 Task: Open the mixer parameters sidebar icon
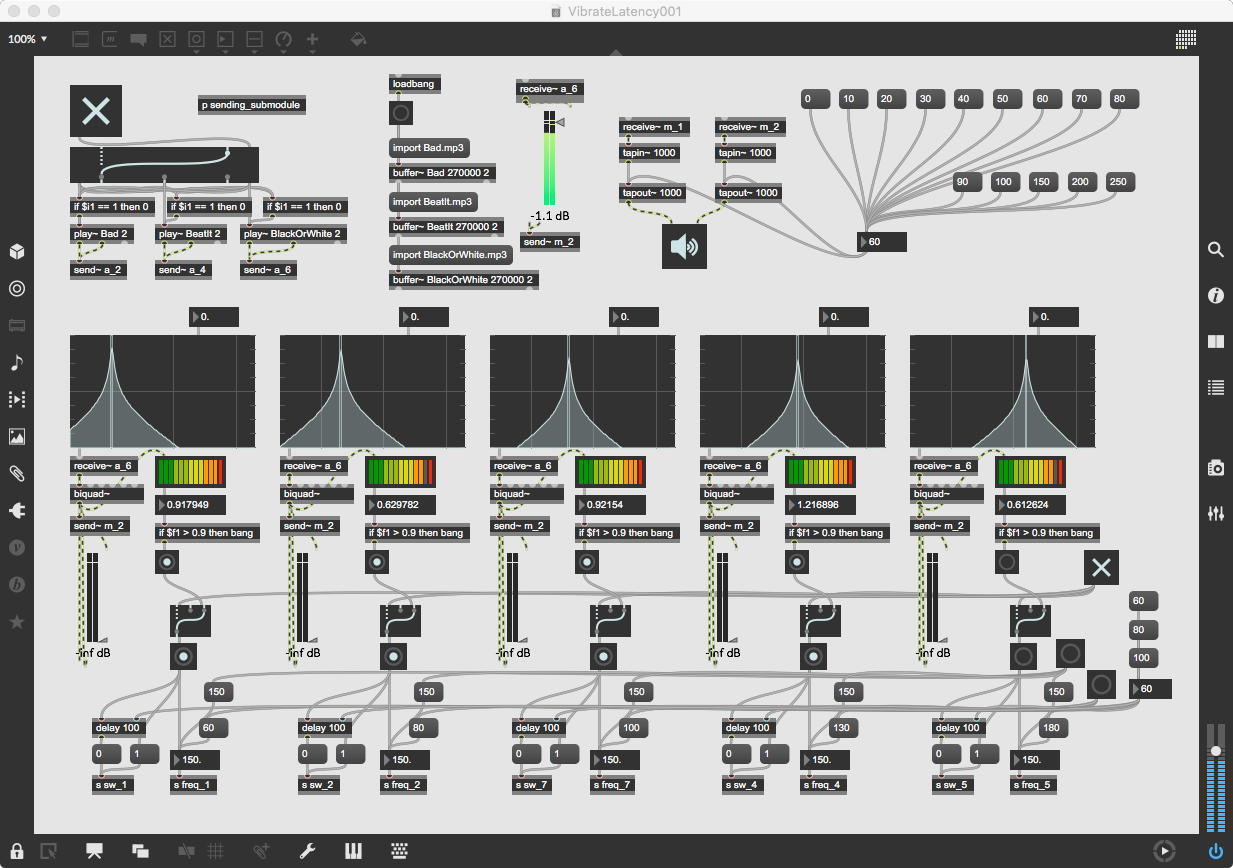pos(1216,513)
